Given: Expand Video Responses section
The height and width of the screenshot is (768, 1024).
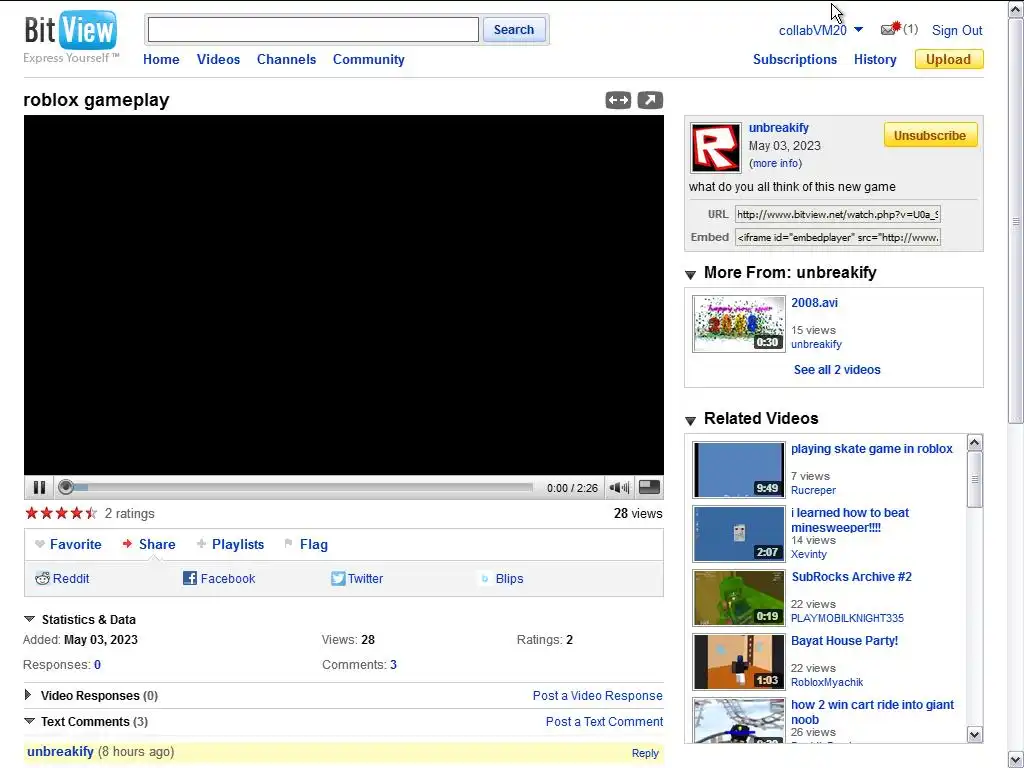Looking at the screenshot, I should pyautogui.click(x=28, y=695).
